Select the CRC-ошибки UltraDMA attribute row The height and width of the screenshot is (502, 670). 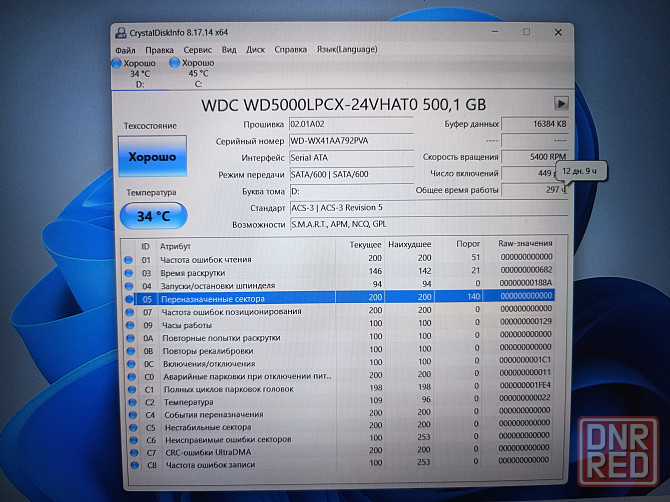click(341, 450)
